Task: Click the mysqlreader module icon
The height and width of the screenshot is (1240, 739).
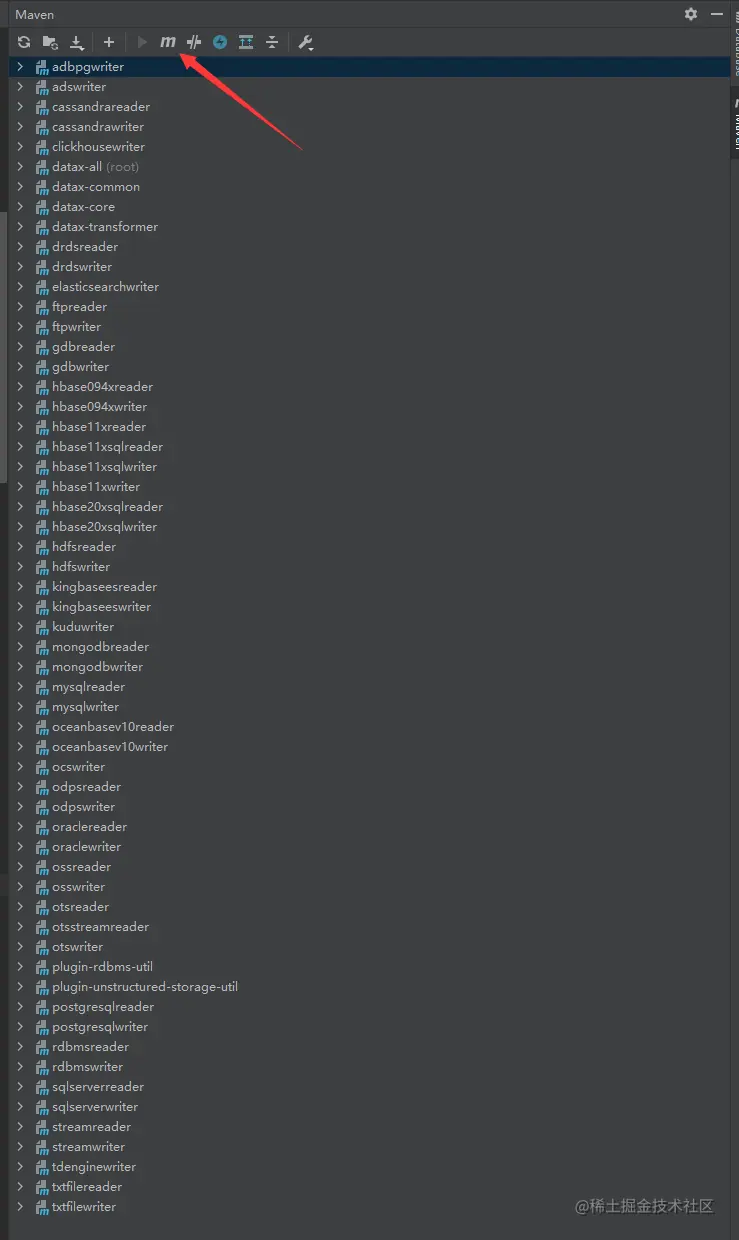Action: (42, 687)
